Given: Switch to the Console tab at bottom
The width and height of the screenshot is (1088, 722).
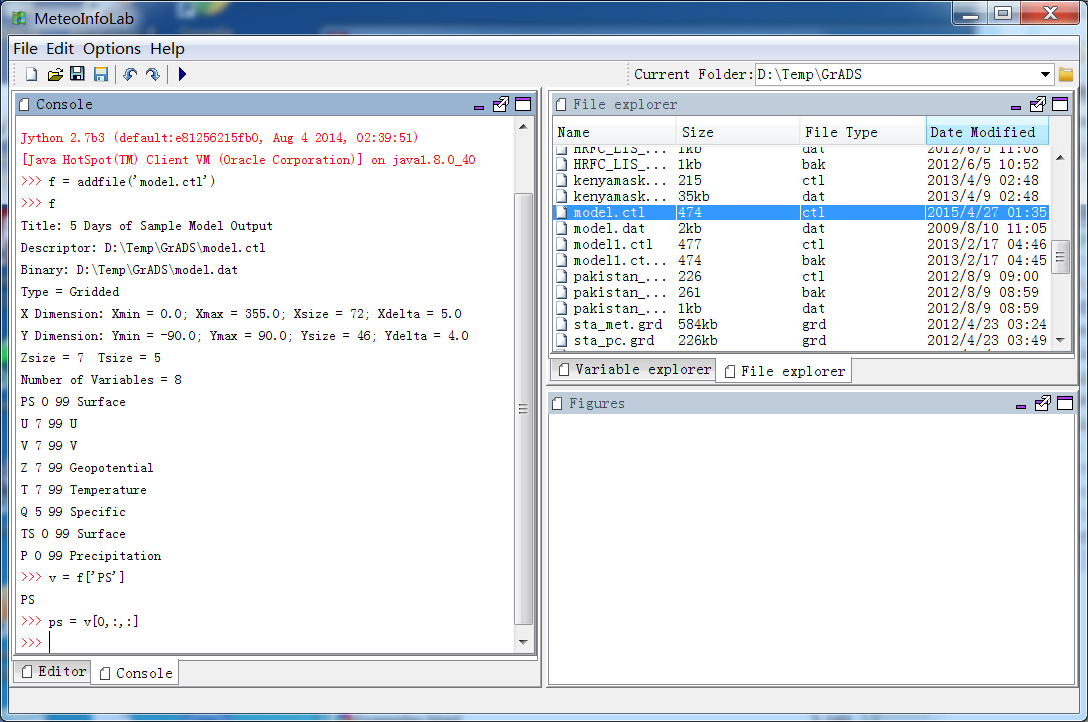Looking at the screenshot, I should pos(136,673).
